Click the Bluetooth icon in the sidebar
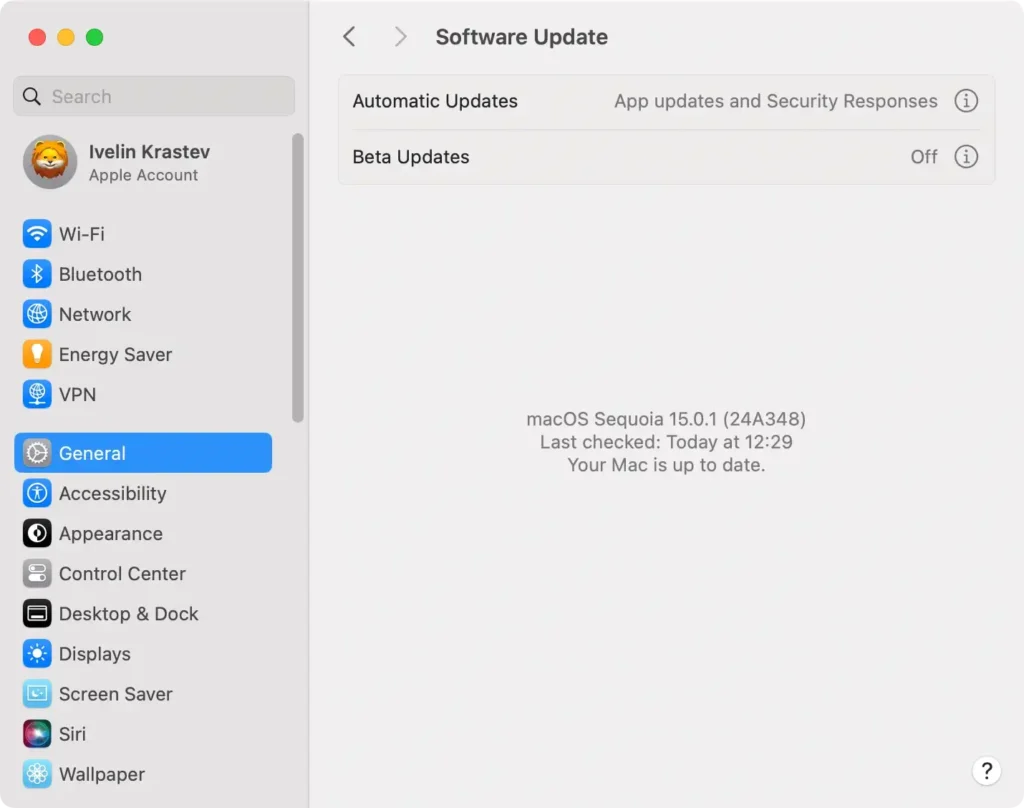Image resolution: width=1024 pixels, height=808 pixels. click(37, 274)
